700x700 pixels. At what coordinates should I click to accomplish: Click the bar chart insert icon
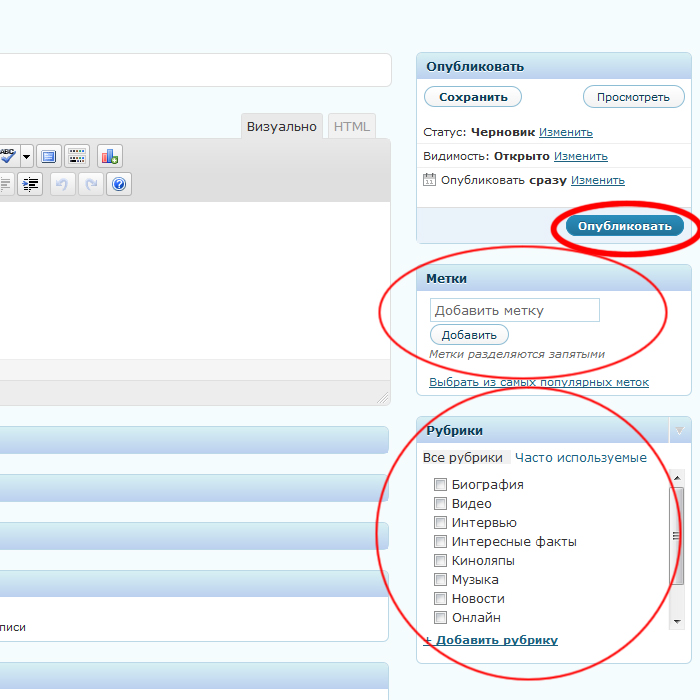click(109, 156)
